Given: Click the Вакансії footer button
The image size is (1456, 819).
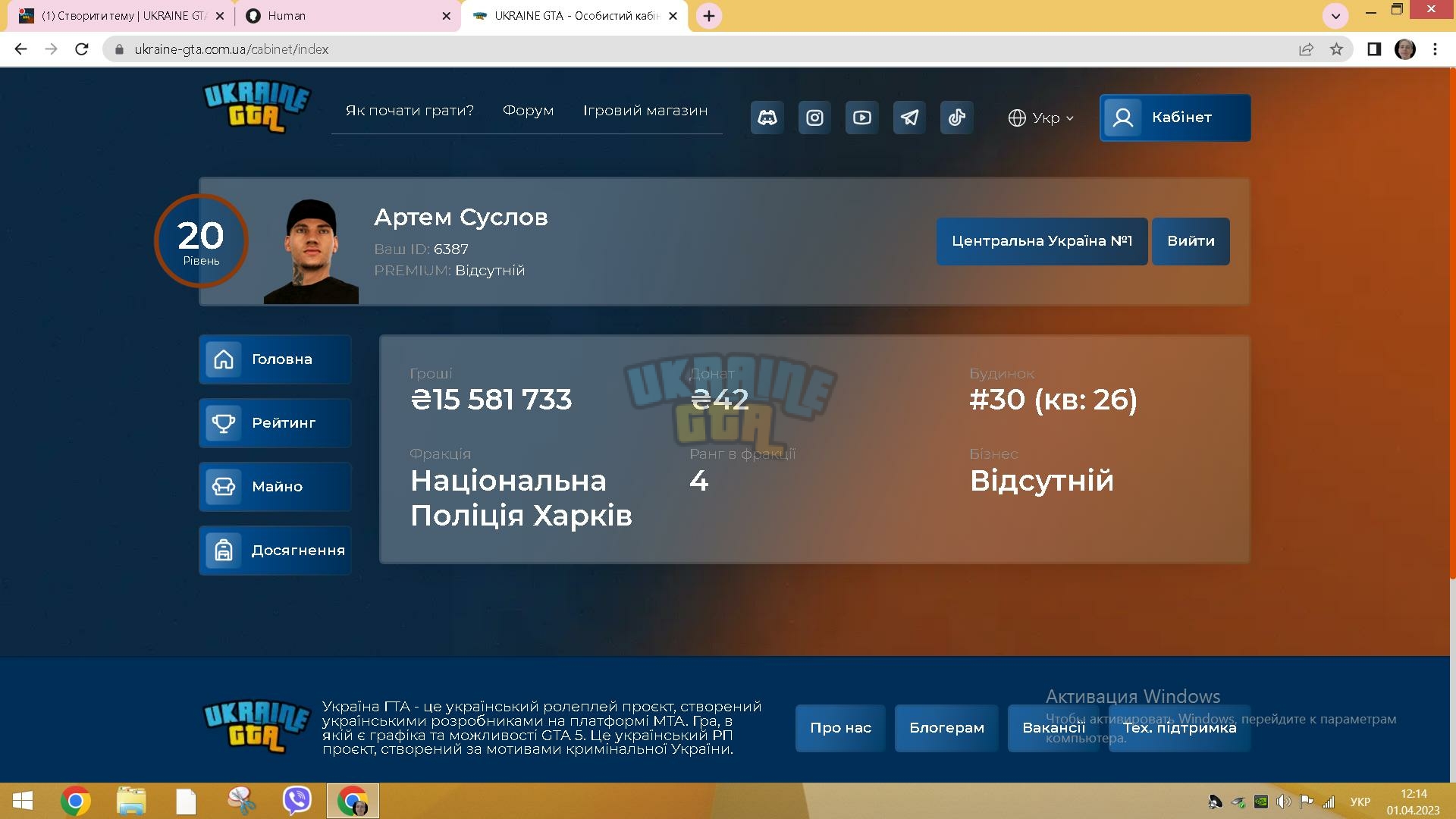Looking at the screenshot, I should point(1053,728).
